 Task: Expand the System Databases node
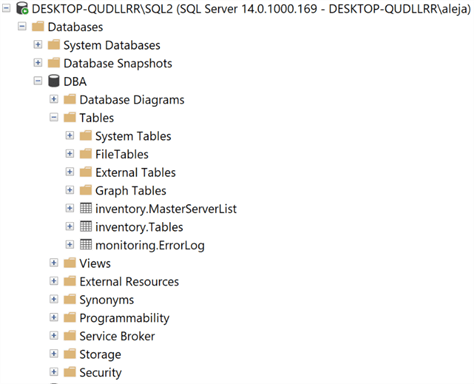pos(38,44)
